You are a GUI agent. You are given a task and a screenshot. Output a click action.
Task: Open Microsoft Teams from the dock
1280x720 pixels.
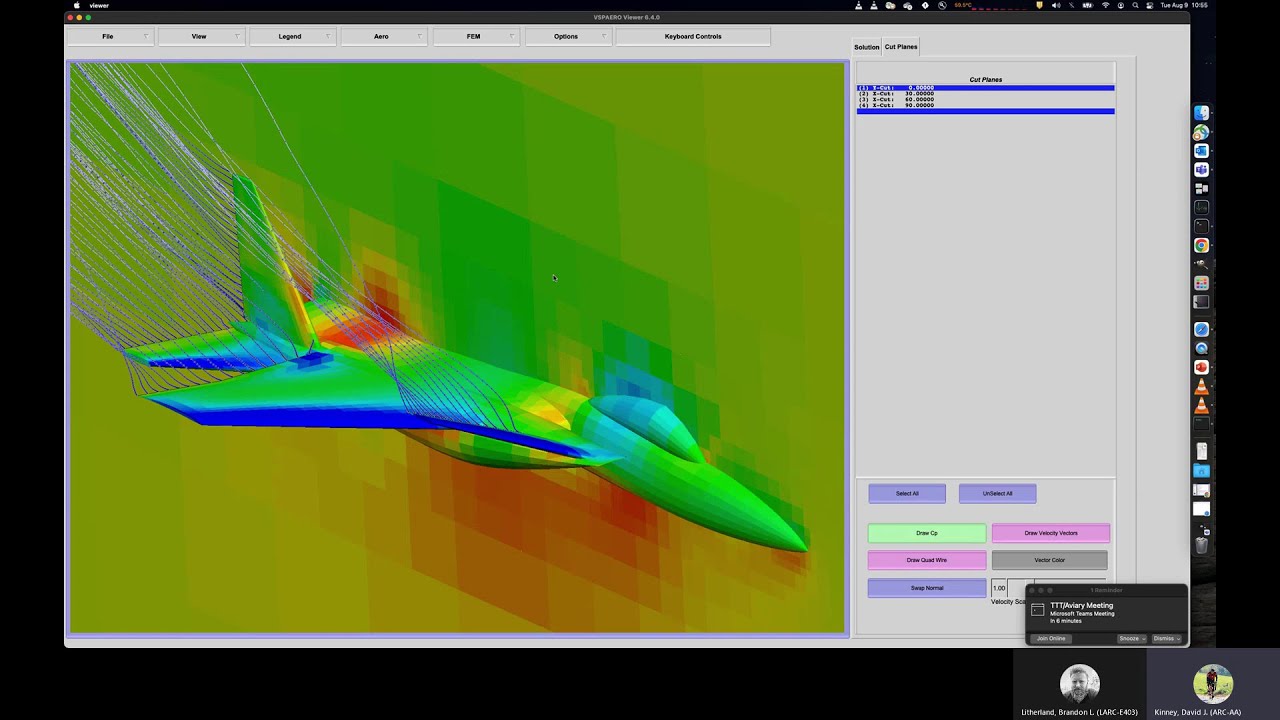point(1201,170)
